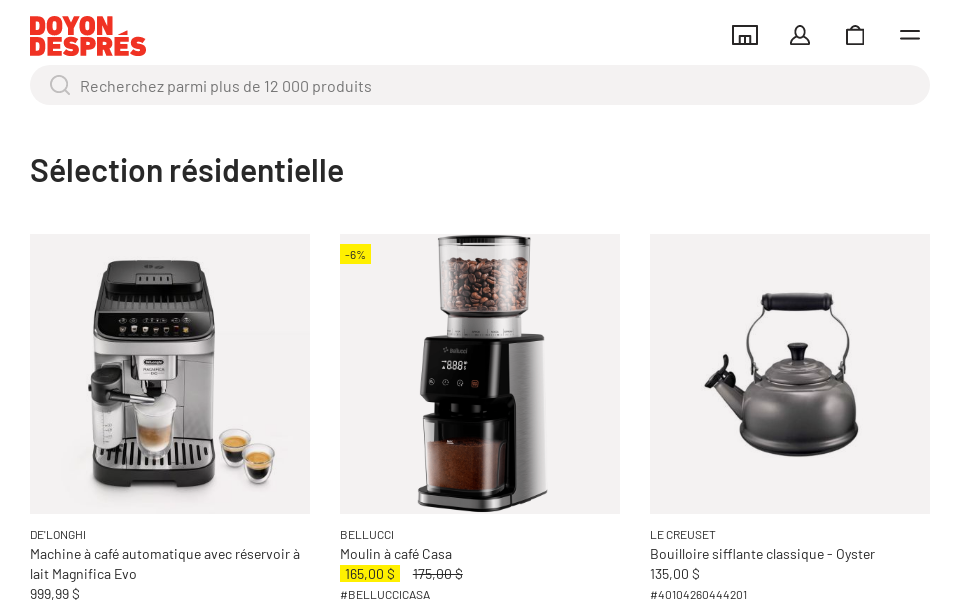Image resolution: width=960 pixels, height=600 pixels.
Task: Open the De'Longhi coffee machine image
Action: point(170,374)
